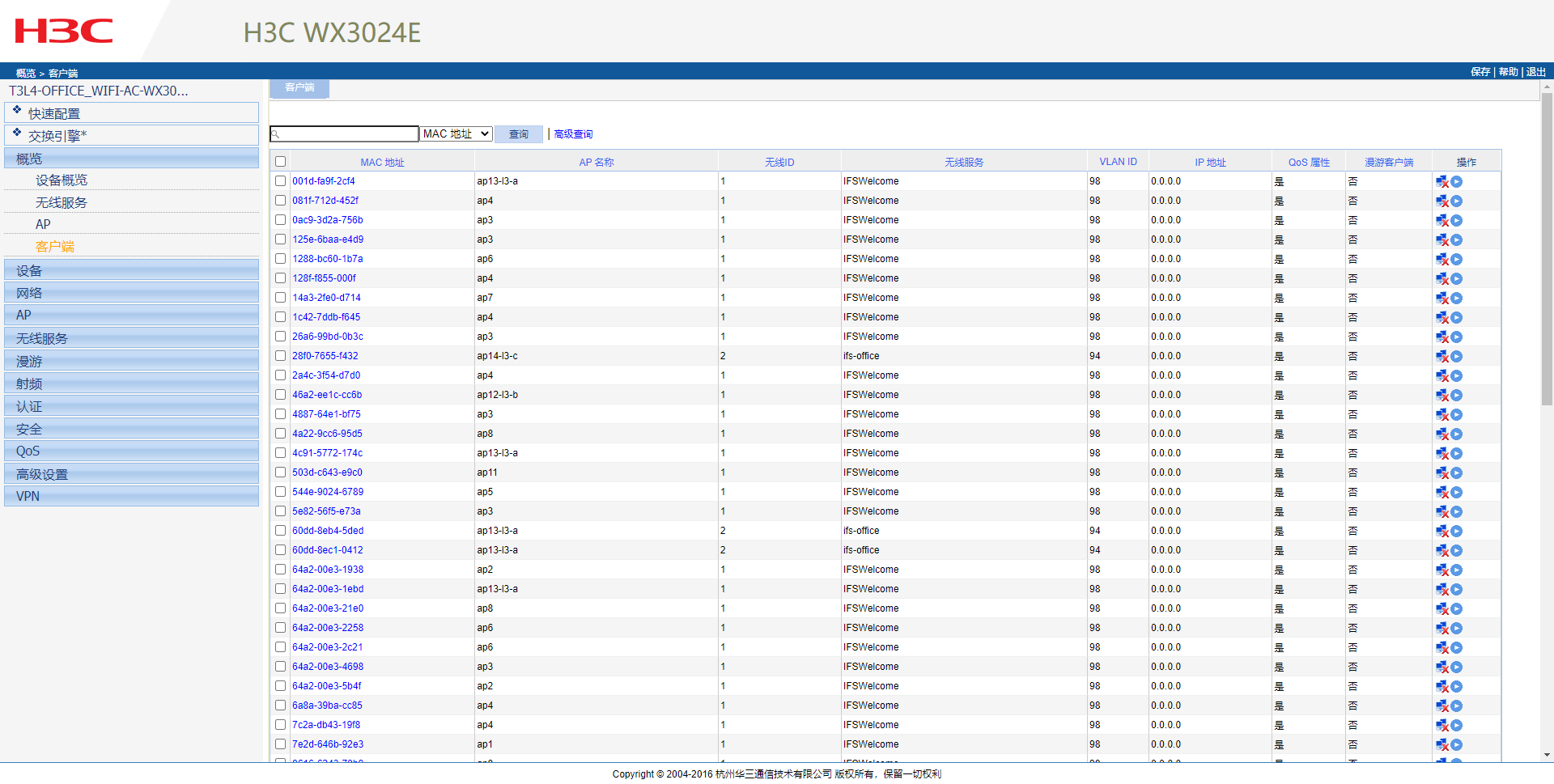This screenshot has width=1554, height=784.
Task: Switch to the 客户端 tab
Action: [299, 87]
